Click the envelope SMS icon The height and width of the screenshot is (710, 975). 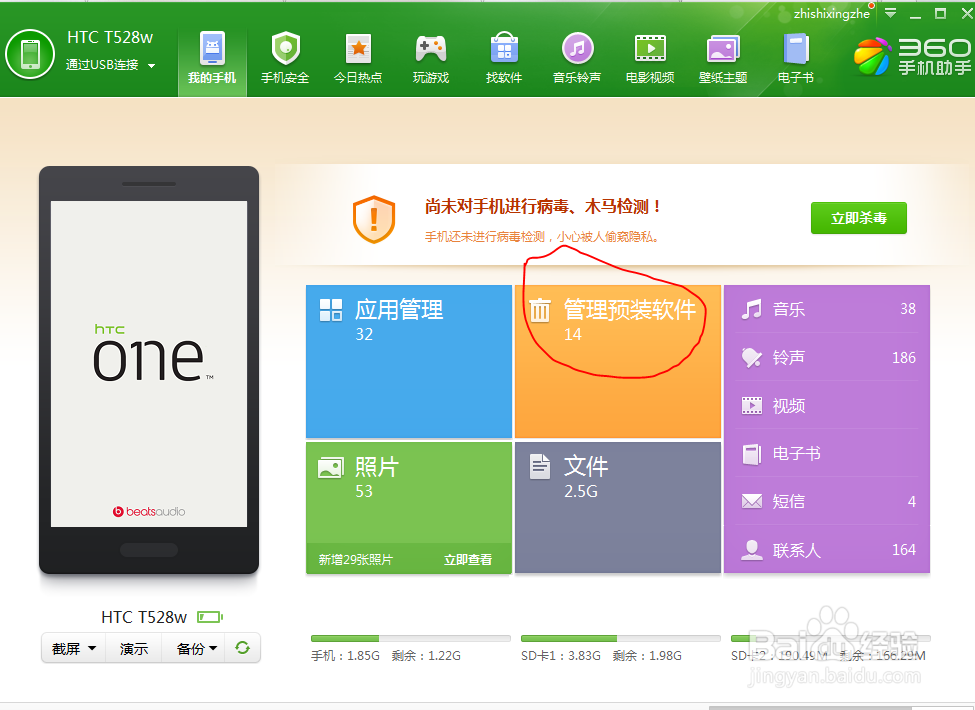[x=751, y=501]
